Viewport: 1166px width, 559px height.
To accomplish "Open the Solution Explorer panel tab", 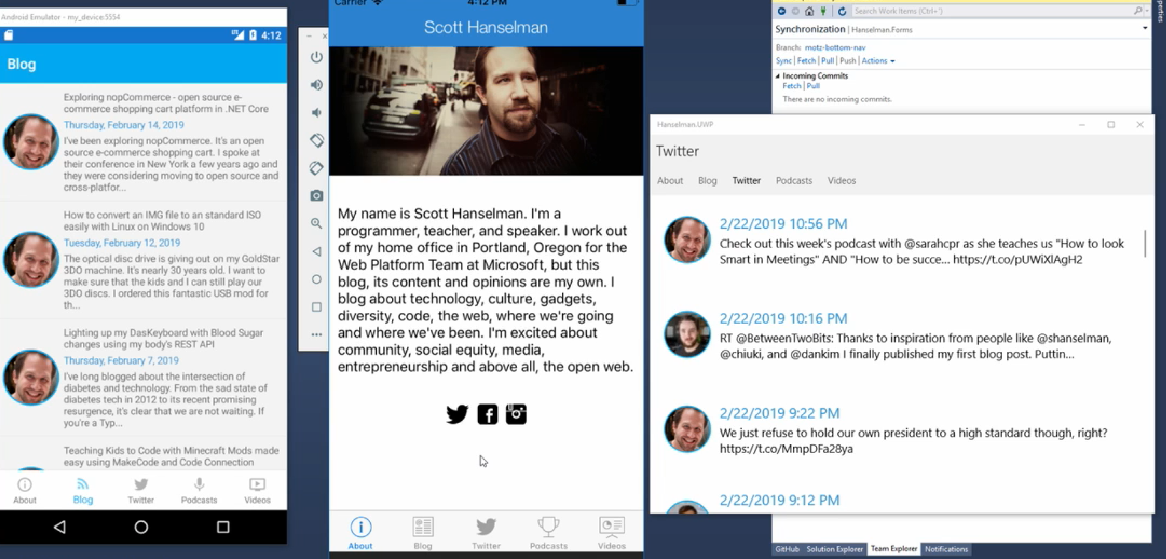I will (835, 549).
